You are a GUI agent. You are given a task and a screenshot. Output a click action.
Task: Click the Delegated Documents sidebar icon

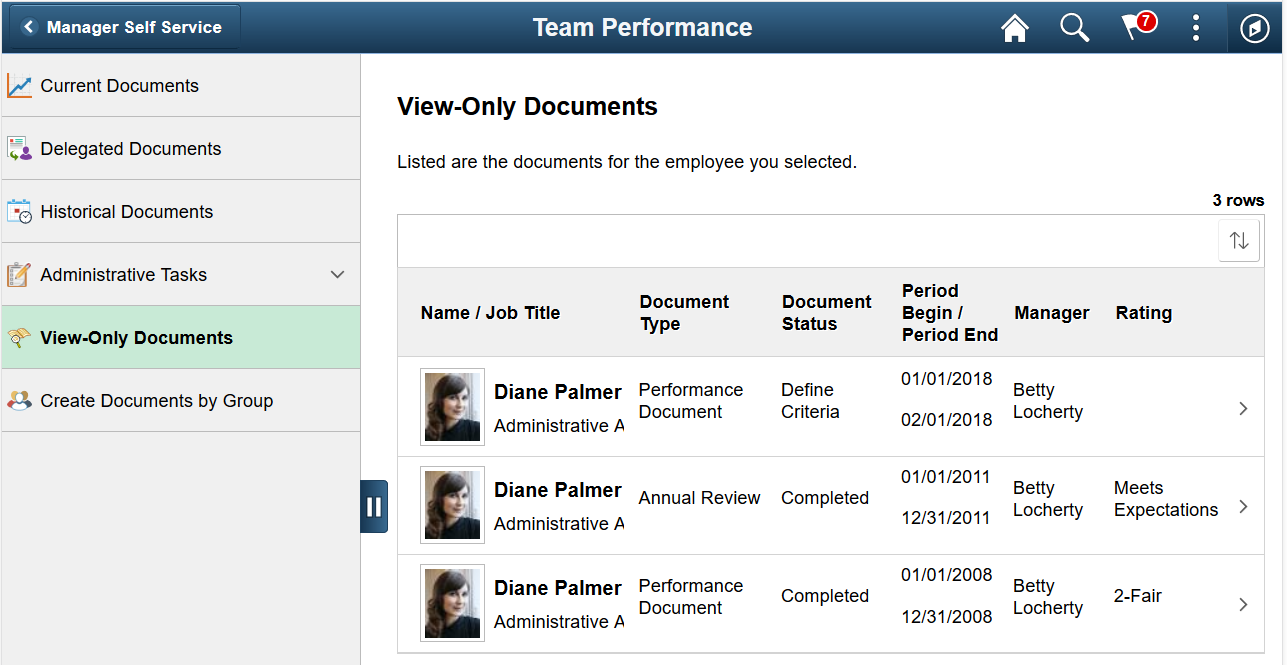coord(19,149)
